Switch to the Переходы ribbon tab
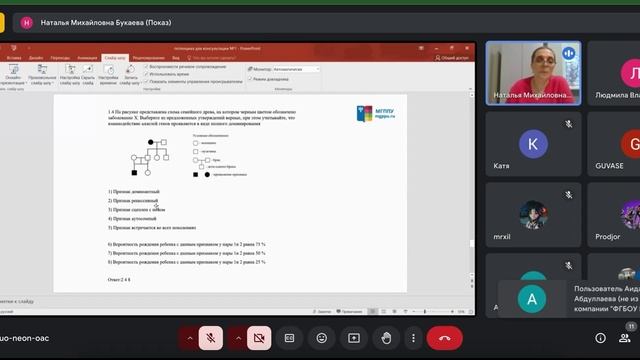The width and height of the screenshot is (640, 360). (60, 58)
